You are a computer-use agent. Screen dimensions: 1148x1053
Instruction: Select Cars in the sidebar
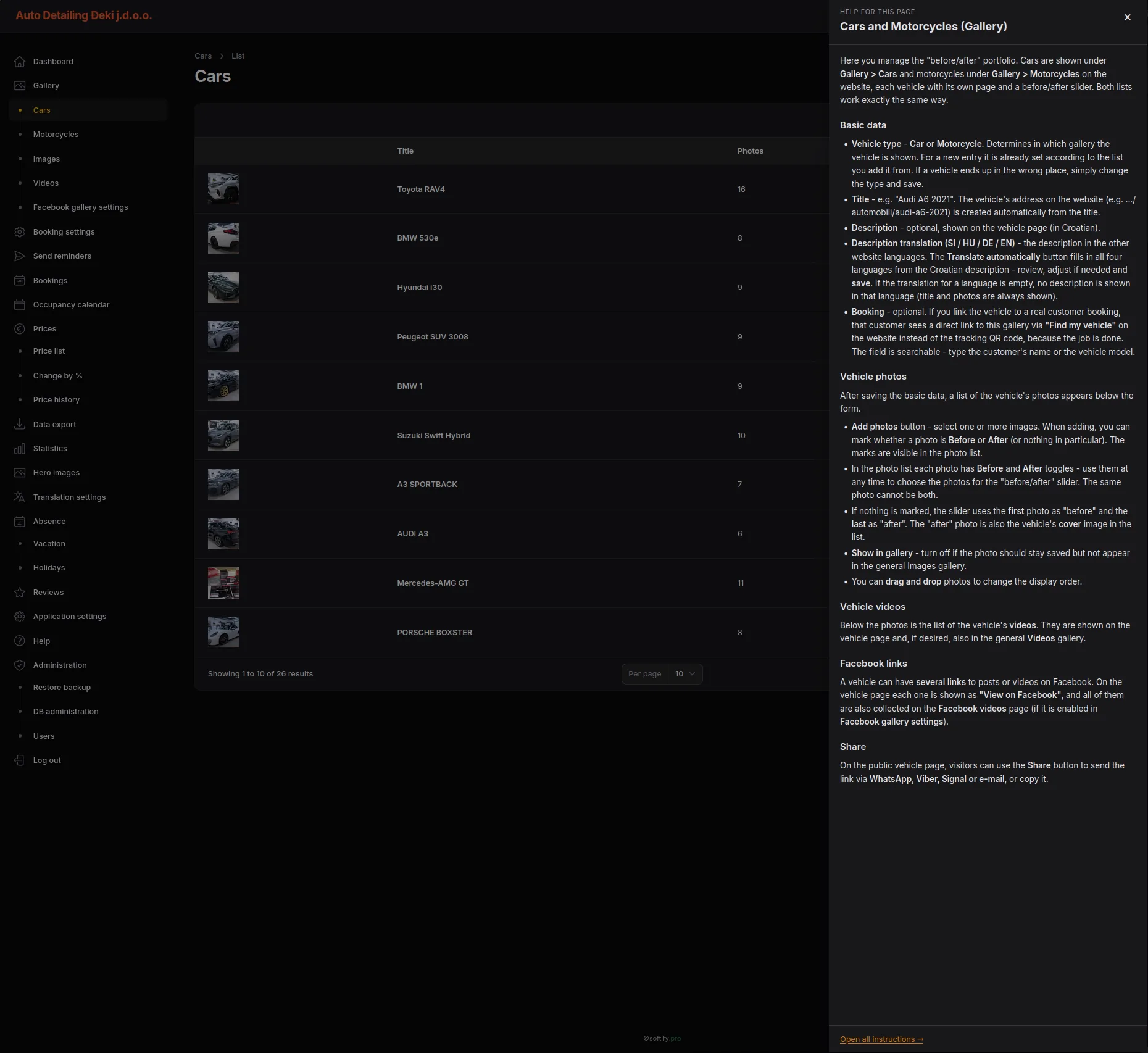coord(88,110)
